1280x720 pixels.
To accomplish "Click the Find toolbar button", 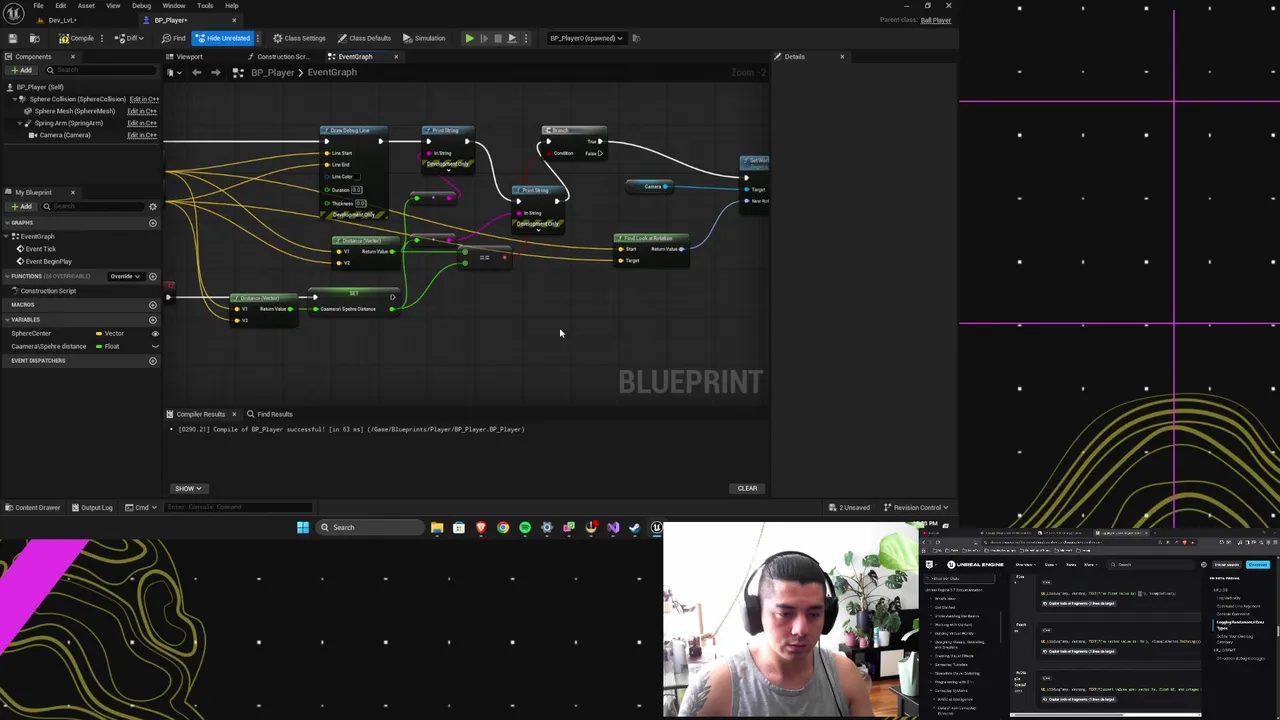I will point(173,38).
